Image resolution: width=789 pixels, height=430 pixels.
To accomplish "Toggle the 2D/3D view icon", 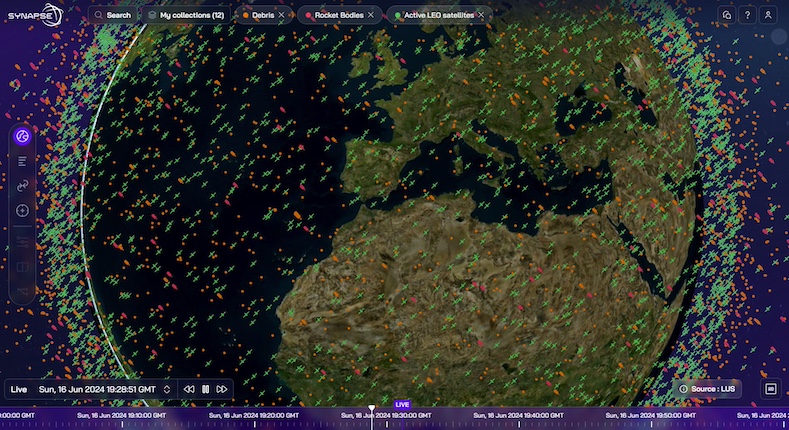I will click(x=770, y=389).
